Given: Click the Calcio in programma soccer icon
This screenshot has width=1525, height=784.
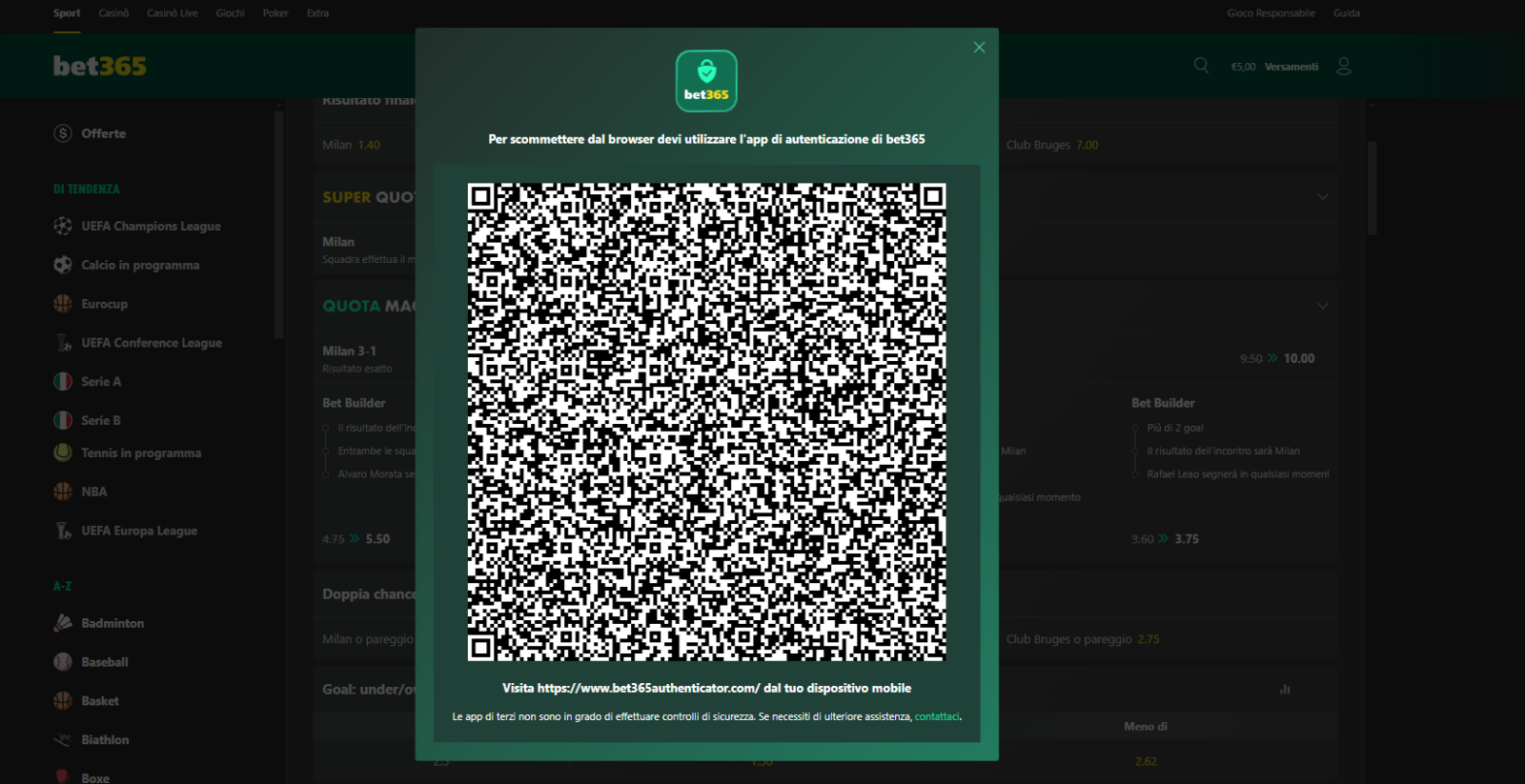Looking at the screenshot, I should [x=63, y=265].
